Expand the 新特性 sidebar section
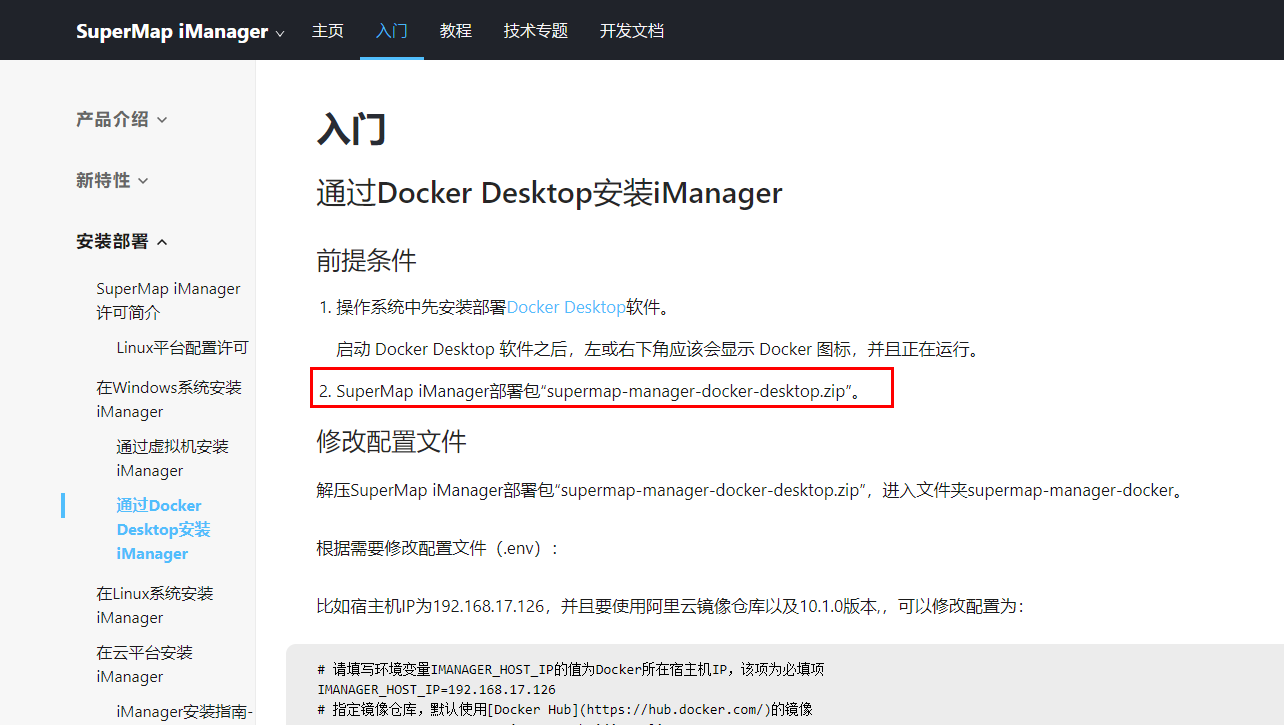1284x725 pixels. coord(112,180)
